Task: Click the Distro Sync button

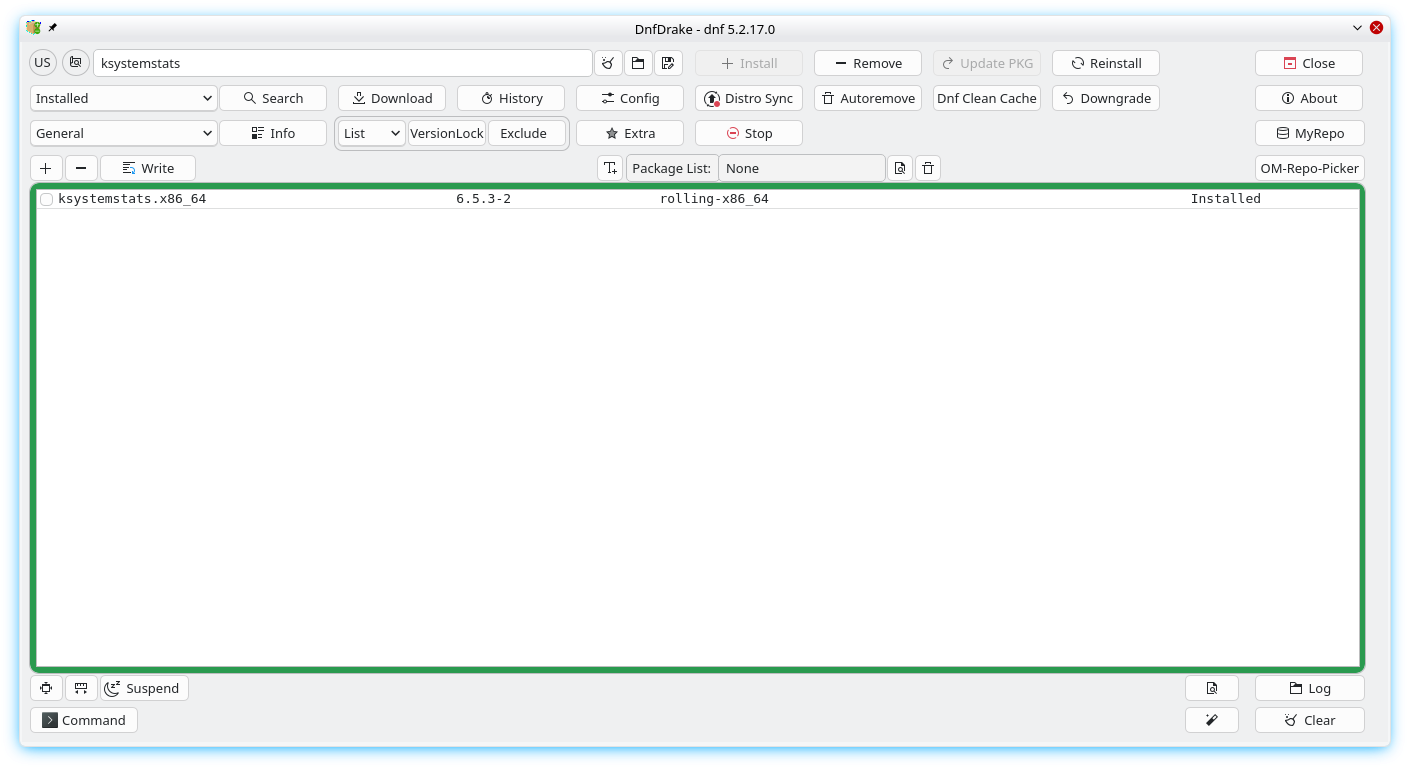Action: click(748, 98)
